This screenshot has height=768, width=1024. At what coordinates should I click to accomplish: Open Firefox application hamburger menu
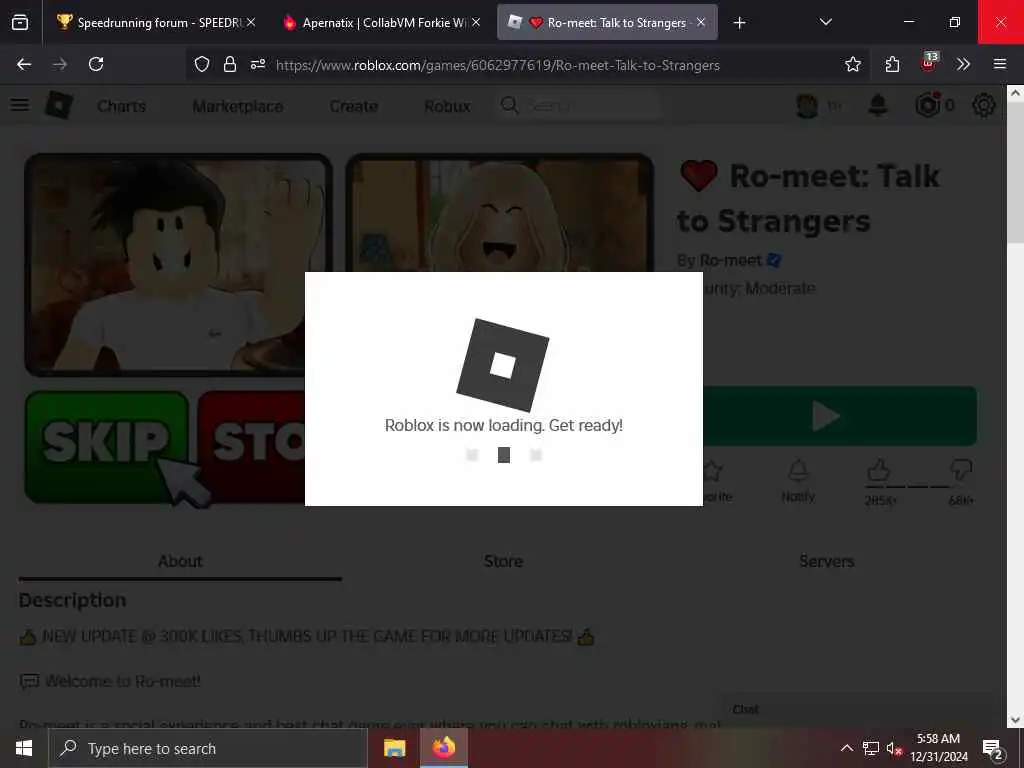[x=1000, y=64]
